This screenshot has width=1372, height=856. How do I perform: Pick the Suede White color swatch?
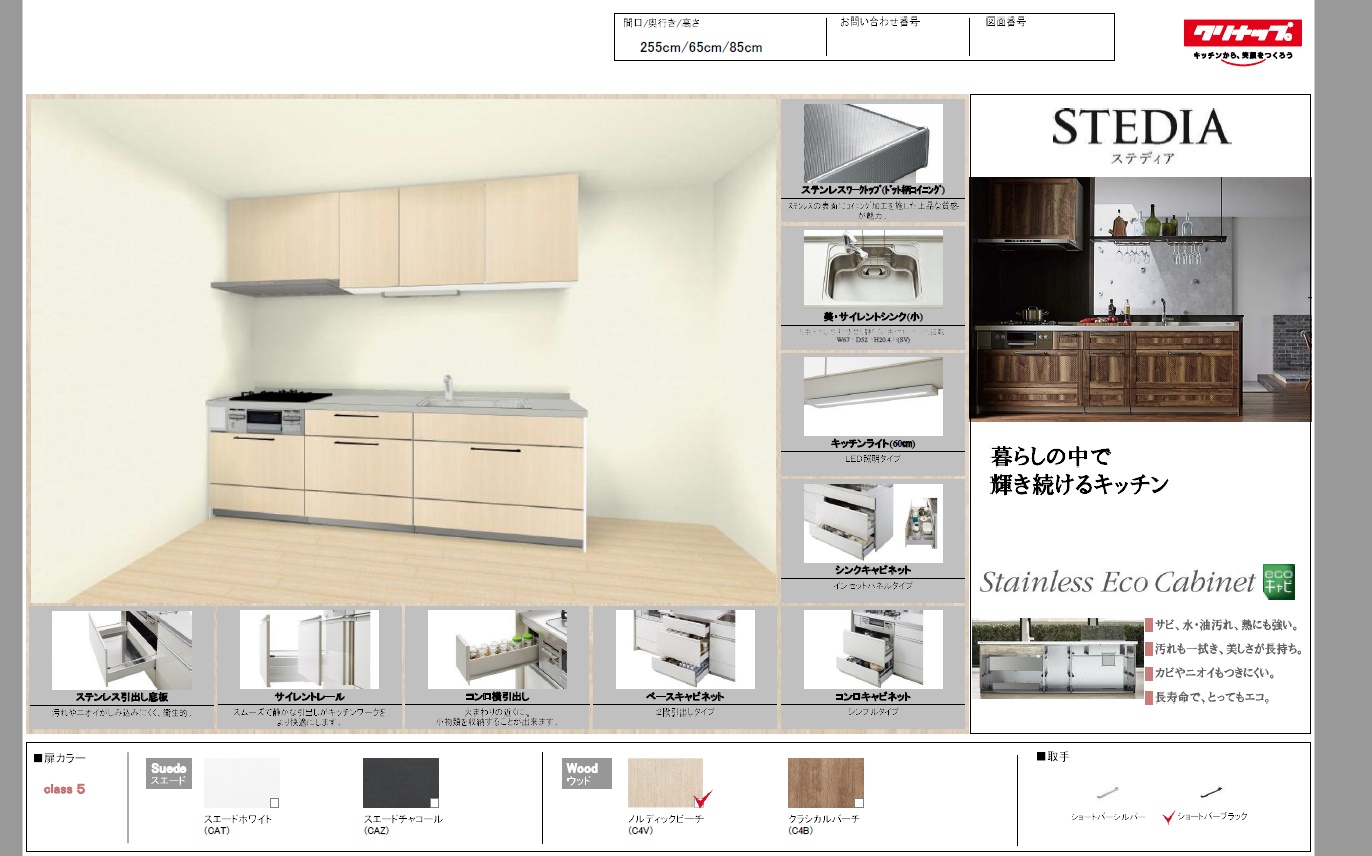click(242, 783)
